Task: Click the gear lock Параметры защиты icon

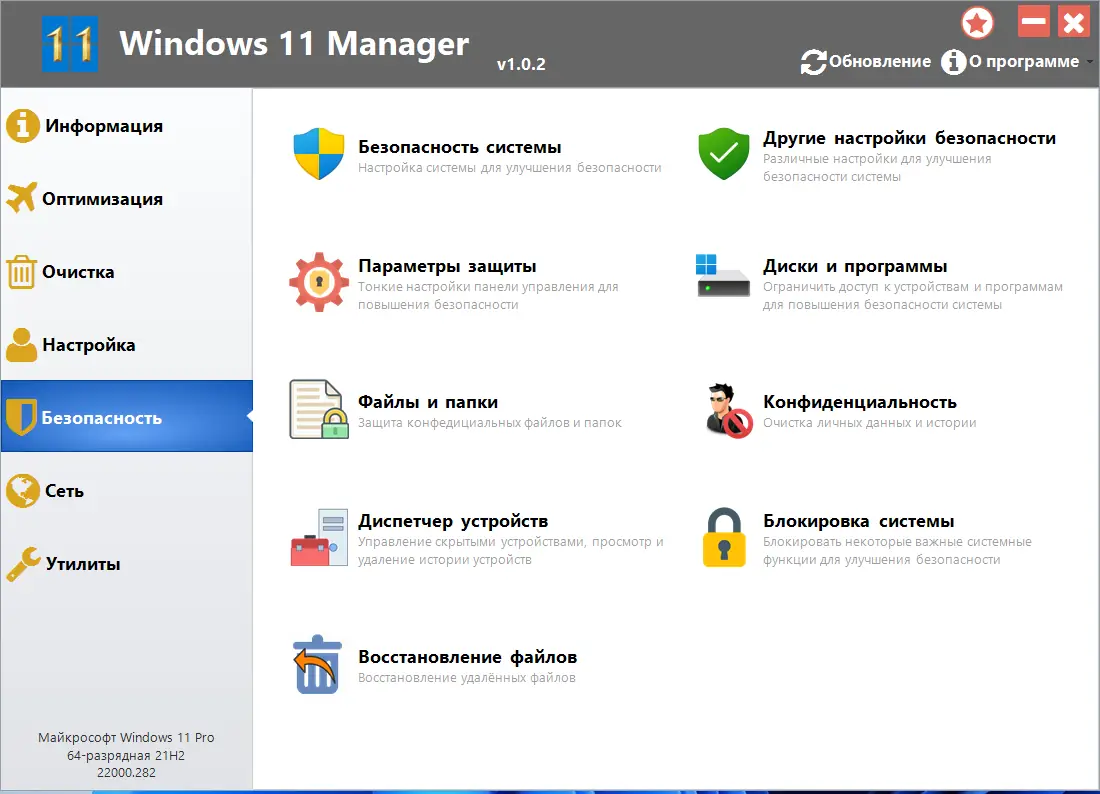Action: click(x=319, y=282)
